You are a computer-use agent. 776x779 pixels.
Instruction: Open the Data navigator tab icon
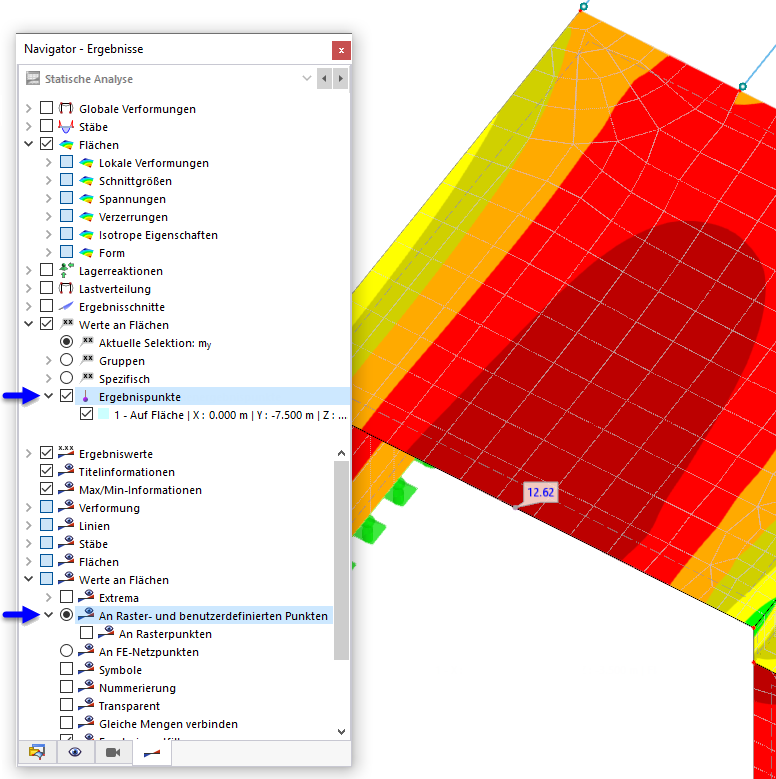(37, 753)
